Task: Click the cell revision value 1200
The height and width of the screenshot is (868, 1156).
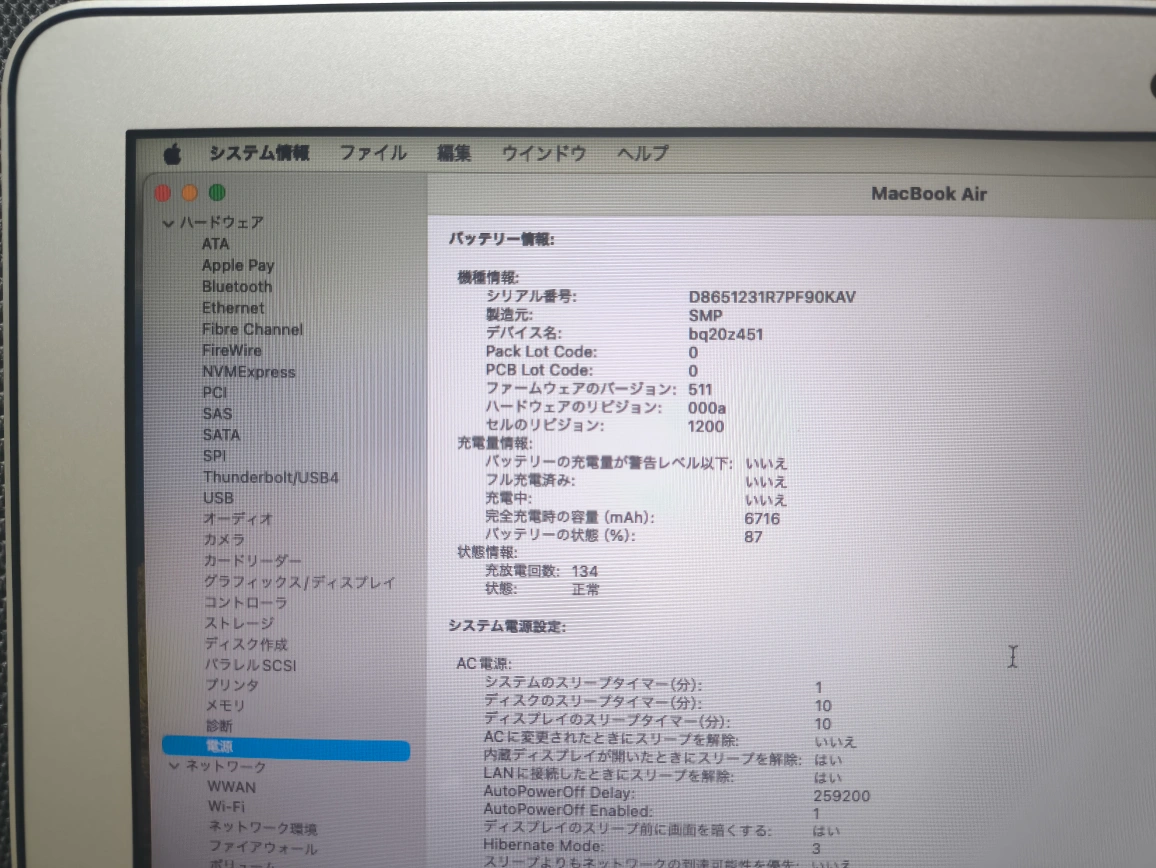Action: pos(706,426)
